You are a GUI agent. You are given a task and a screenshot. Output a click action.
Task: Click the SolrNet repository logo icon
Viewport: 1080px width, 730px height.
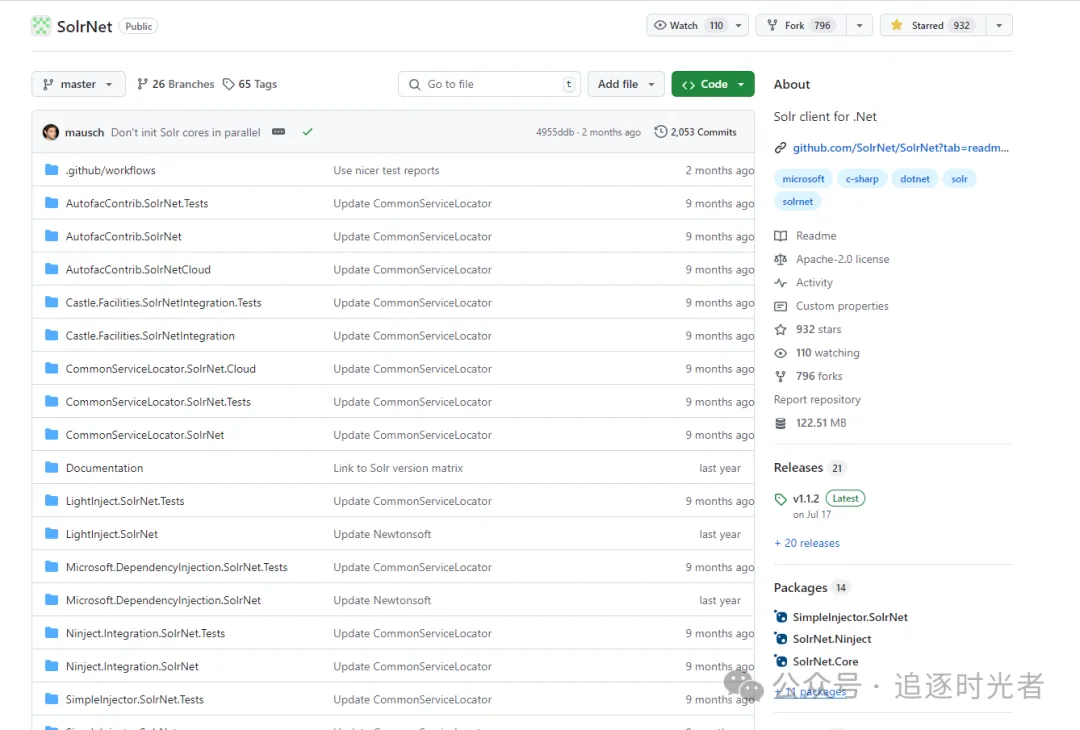tap(41, 26)
